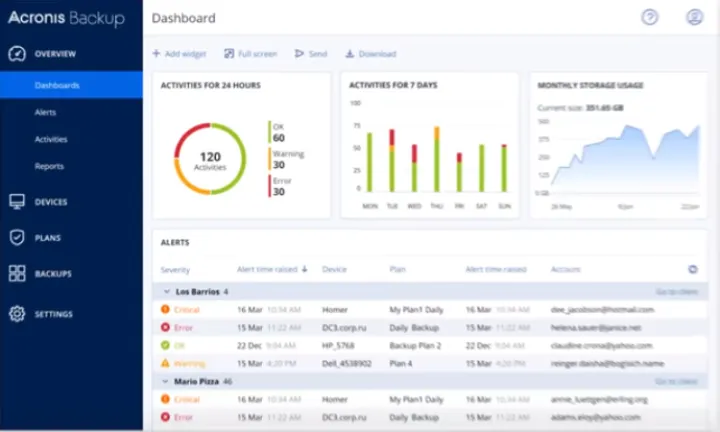Click the Add widget button
Viewport: 720px width, 432px height.
(181, 54)
